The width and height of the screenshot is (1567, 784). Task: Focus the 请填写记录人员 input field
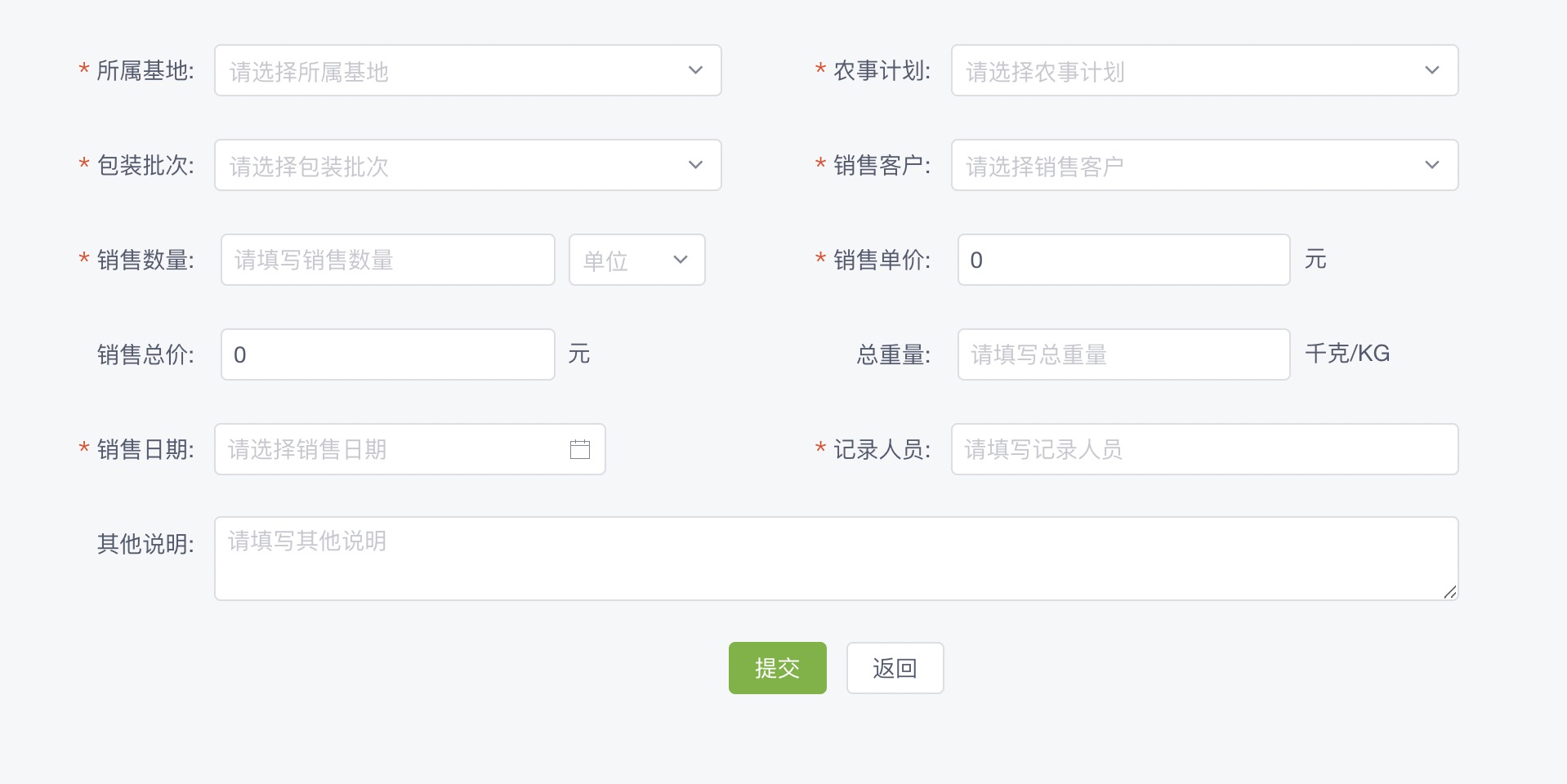(1205, 449)
